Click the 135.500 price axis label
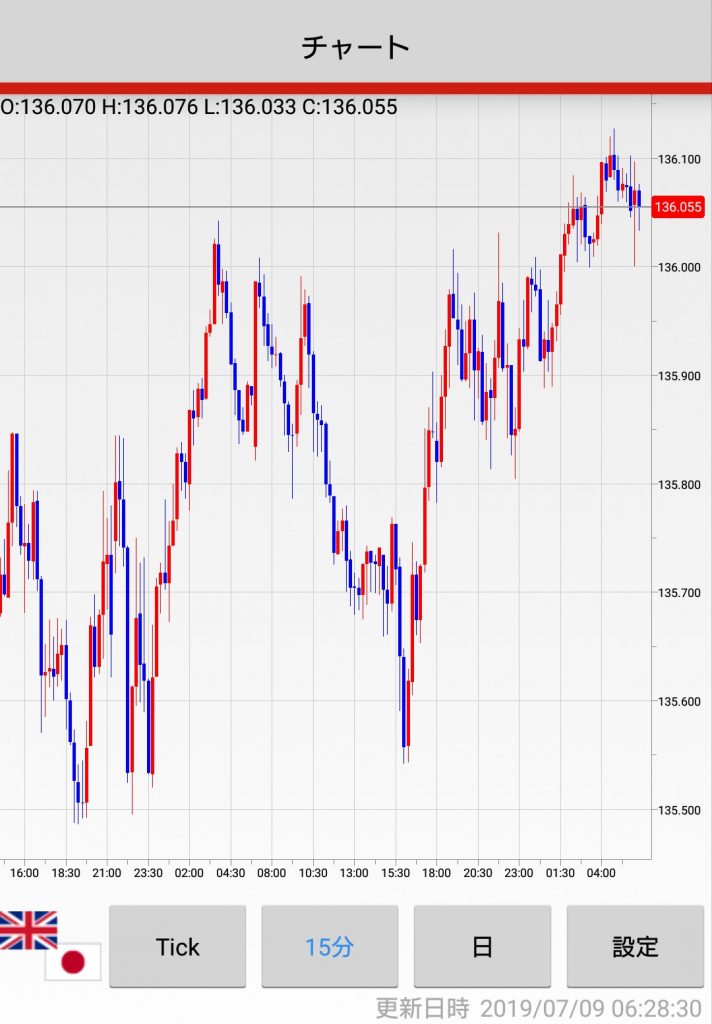 click(679, 810)
